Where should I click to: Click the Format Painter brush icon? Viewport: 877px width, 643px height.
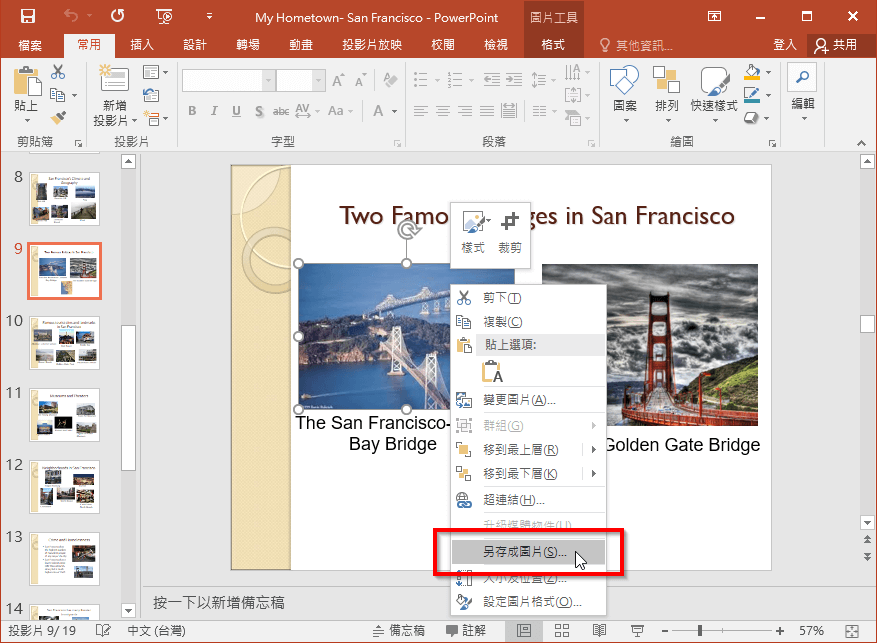point(58,117)
